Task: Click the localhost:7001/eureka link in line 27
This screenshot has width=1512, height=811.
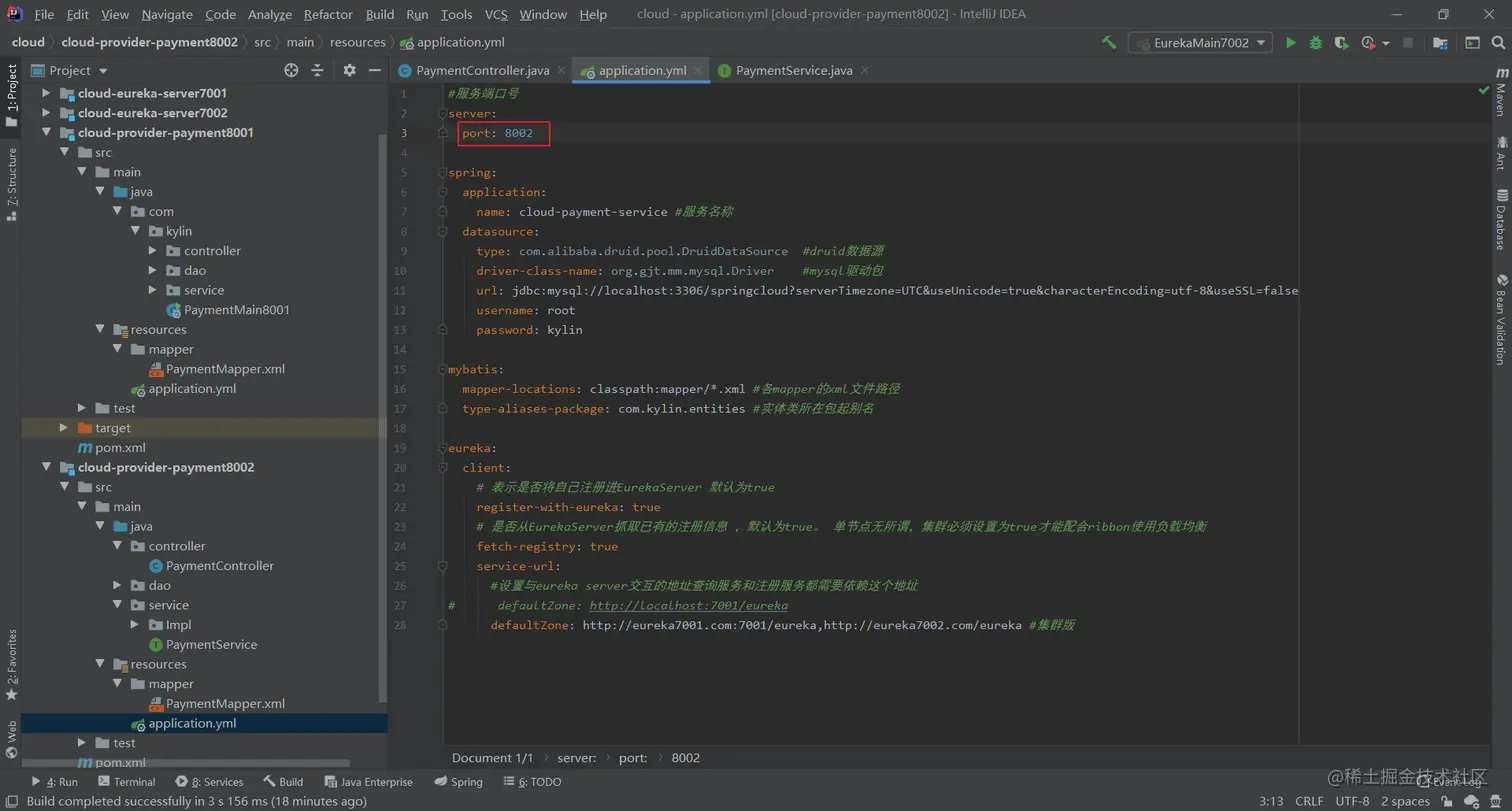Action: pos(688,606)
